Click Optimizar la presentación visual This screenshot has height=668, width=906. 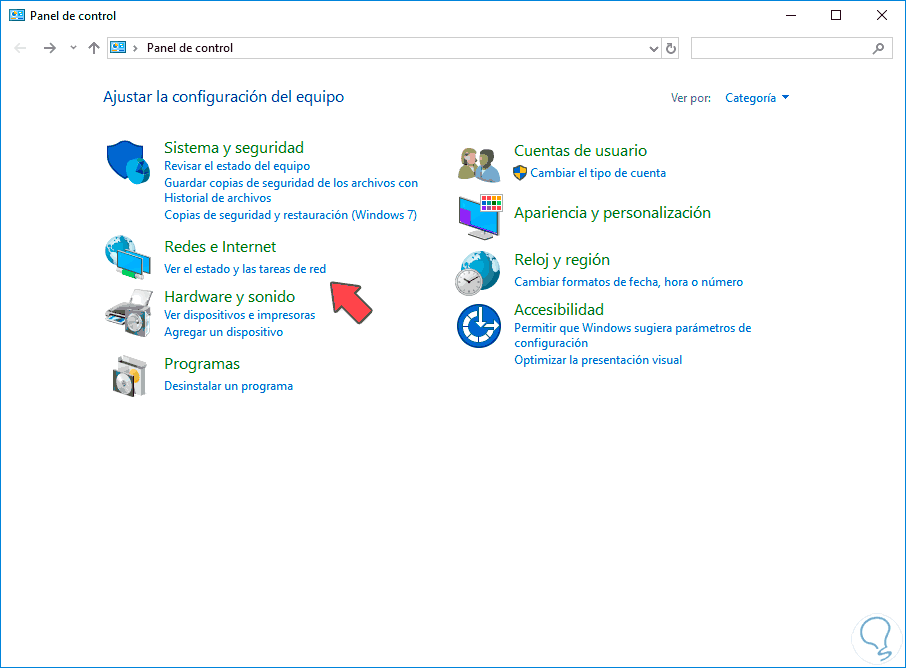[598, 360]
